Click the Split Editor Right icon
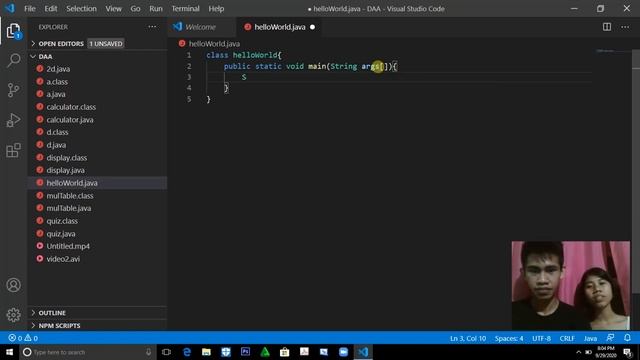640x360 pixels. pyautogui.click(x=607, y=27)
